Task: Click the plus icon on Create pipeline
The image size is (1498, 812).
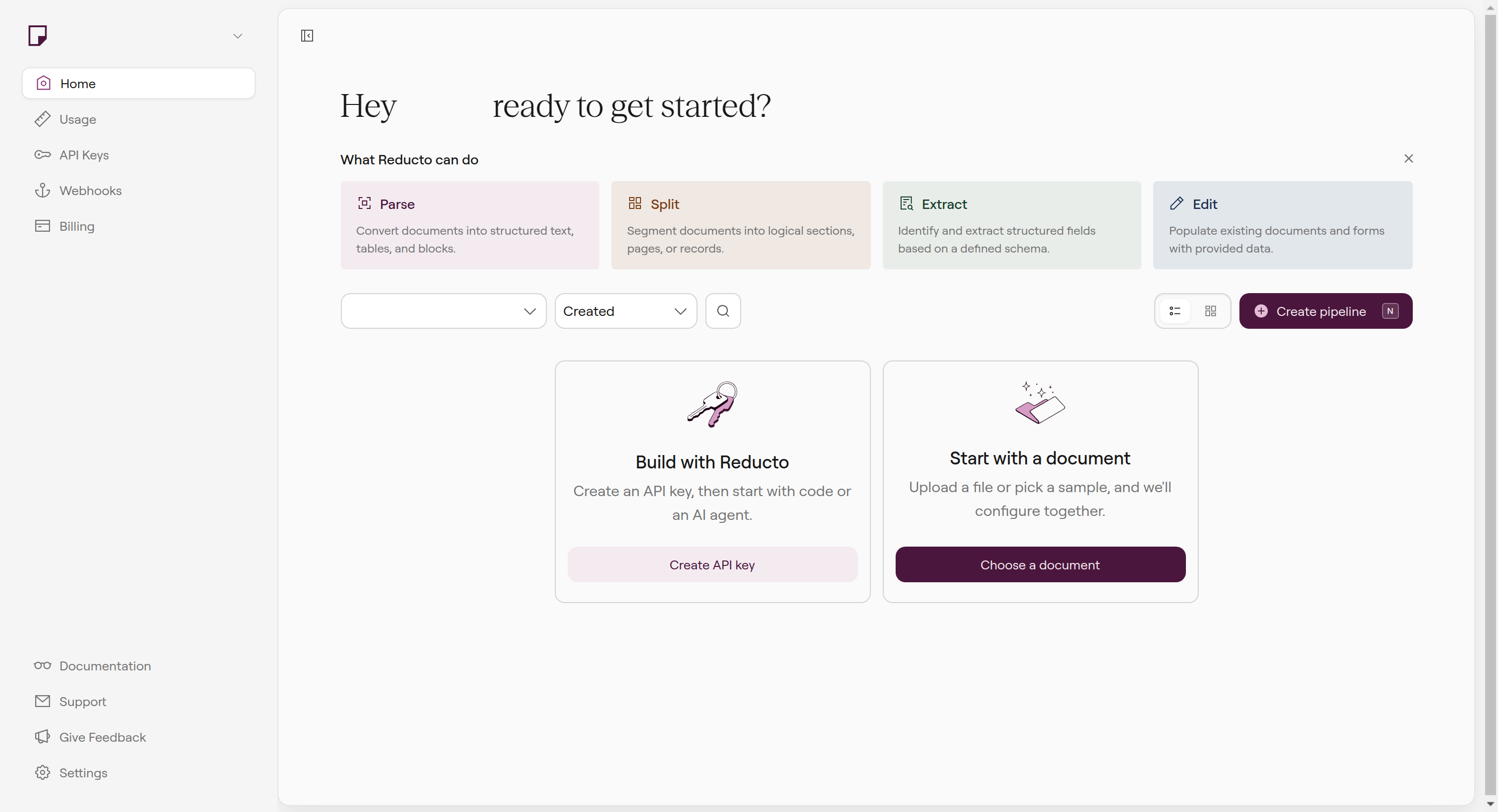Action: (x=1261, y=311)
